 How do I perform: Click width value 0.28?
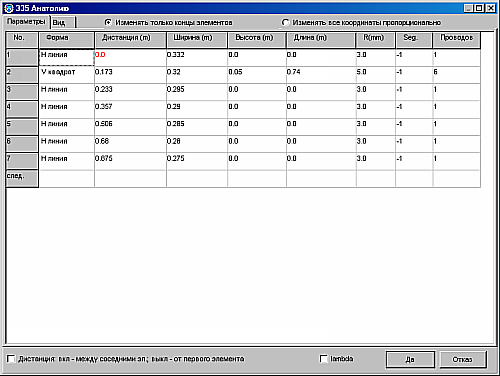(x=197, y=144)
